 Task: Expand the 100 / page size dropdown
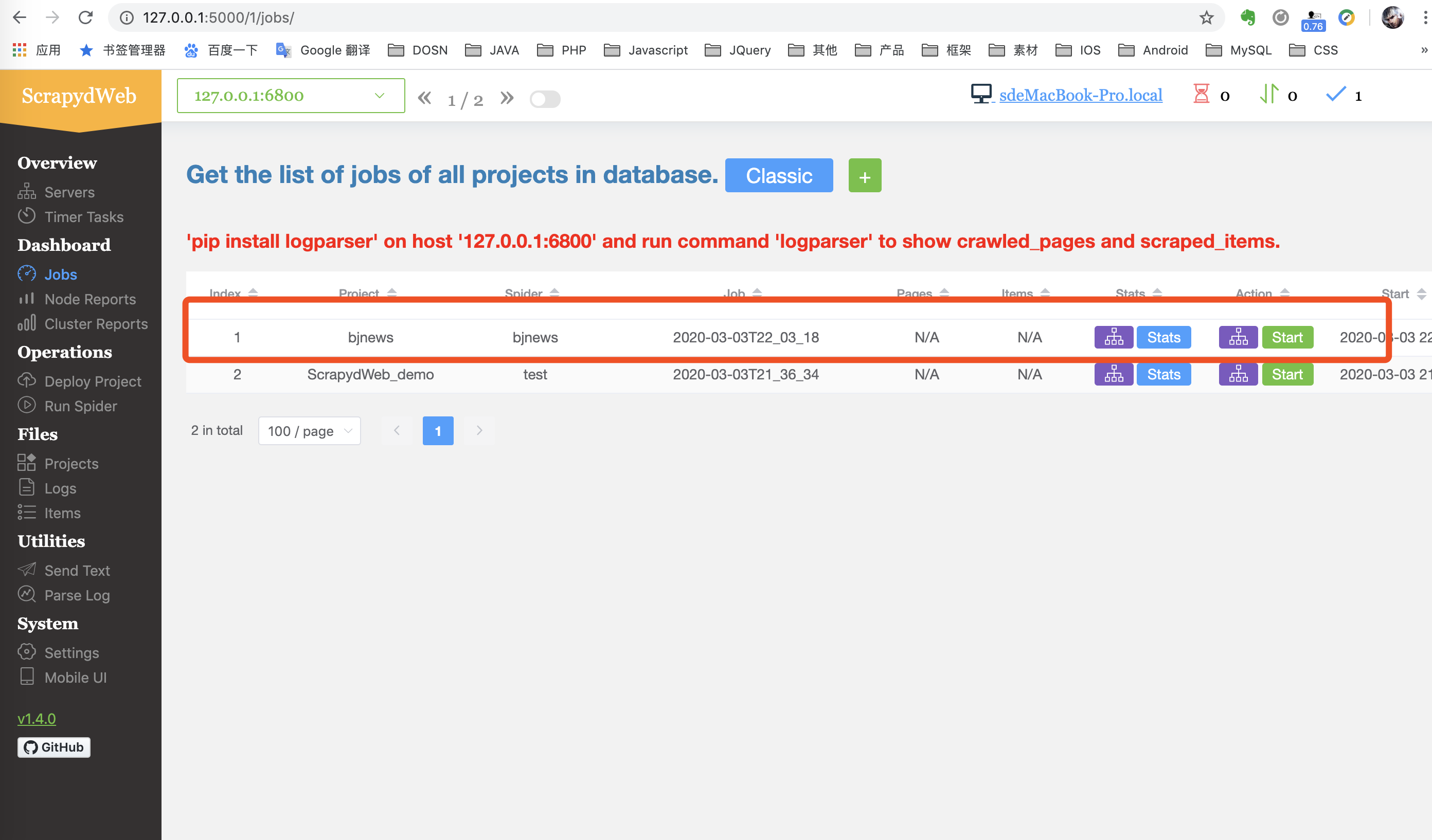(309, 431)
